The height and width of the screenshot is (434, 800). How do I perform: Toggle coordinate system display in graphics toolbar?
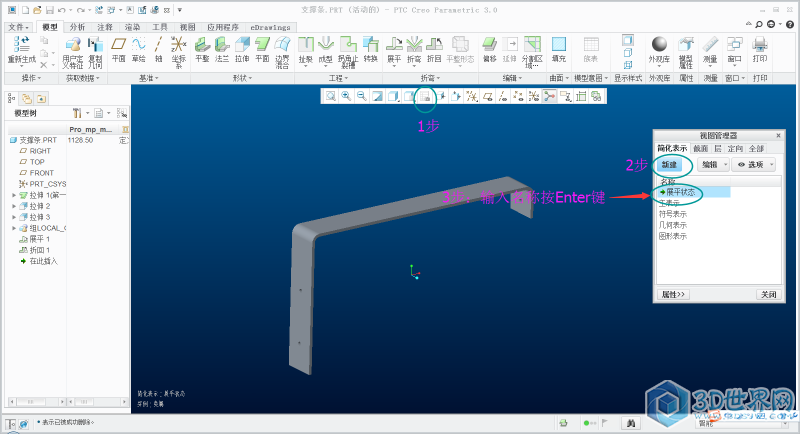click(534, 96)
